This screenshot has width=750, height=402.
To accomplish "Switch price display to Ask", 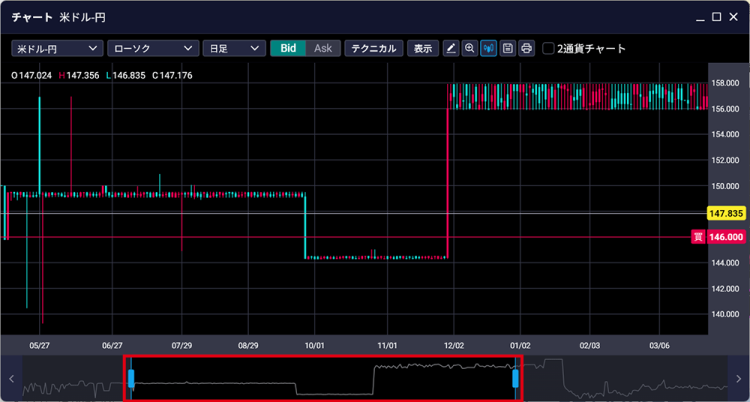I will pos(322,48).
